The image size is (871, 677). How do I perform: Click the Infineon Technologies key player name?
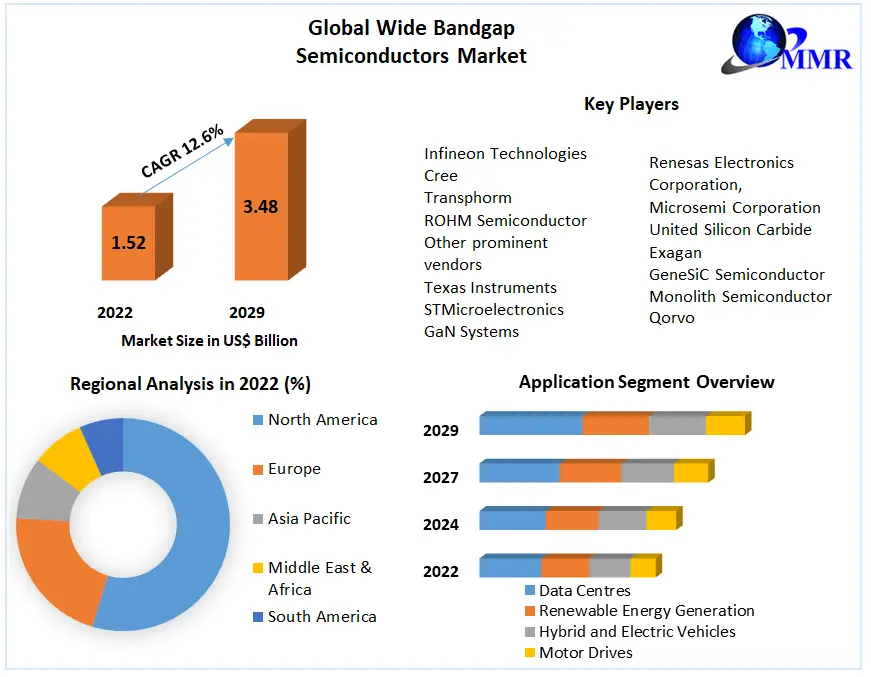pos(505,154)
